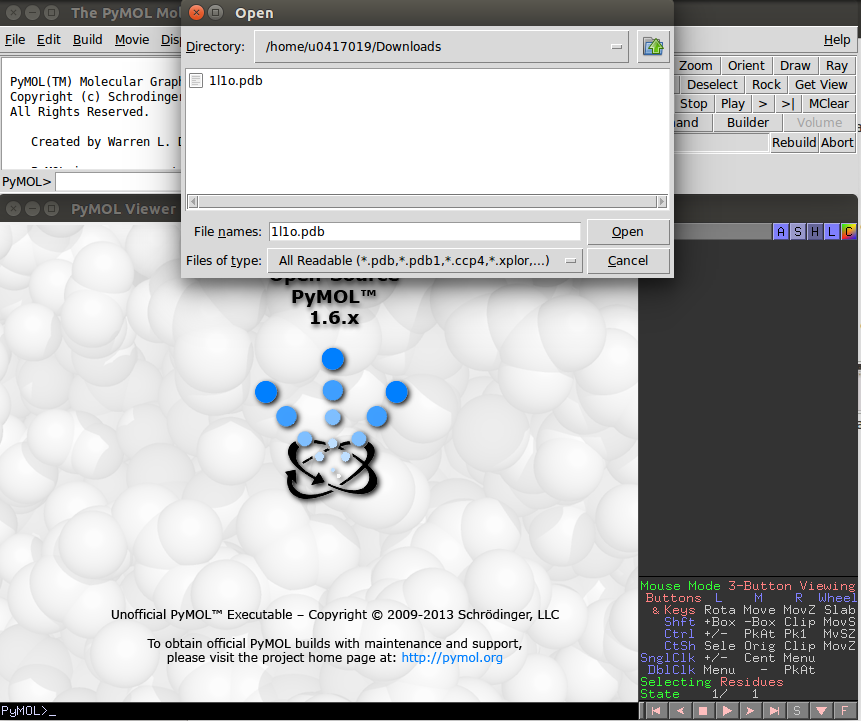861x721 pixels.
Task: Click the Play movie button
Action: tap(733, 104)
